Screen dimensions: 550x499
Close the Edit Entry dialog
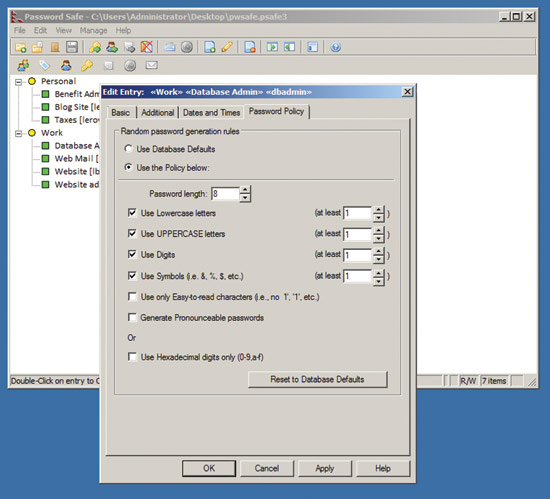pos(407,92)
